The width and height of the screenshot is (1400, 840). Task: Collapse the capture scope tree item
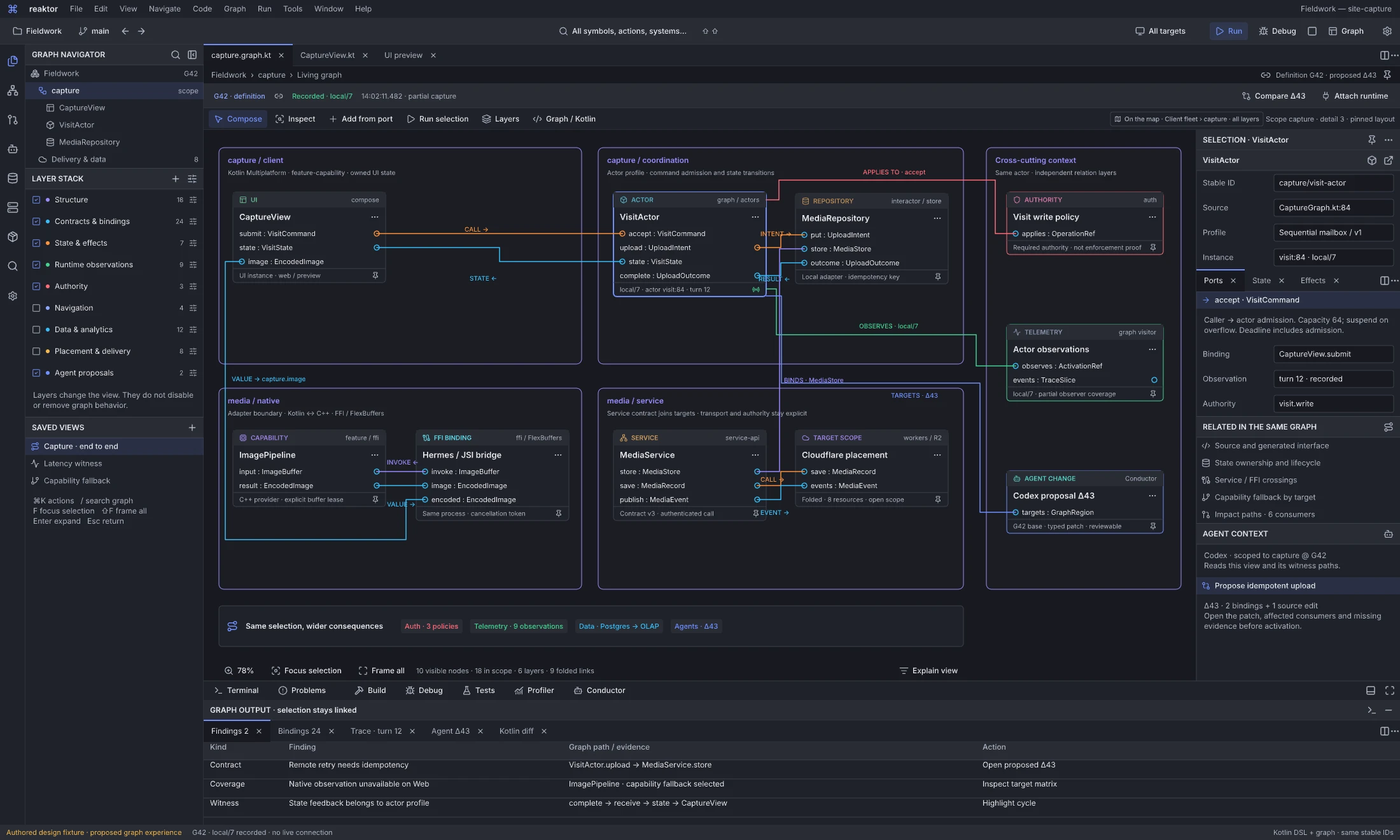[x=115, y=91]
